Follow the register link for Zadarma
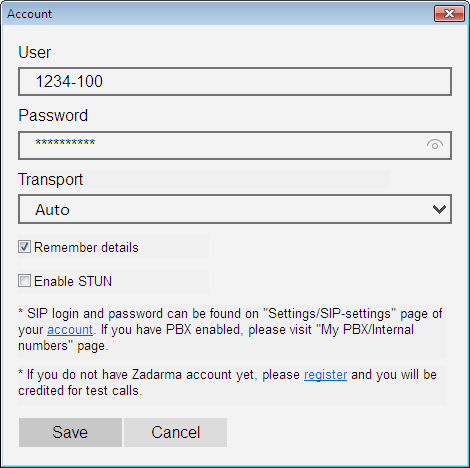 325,375
